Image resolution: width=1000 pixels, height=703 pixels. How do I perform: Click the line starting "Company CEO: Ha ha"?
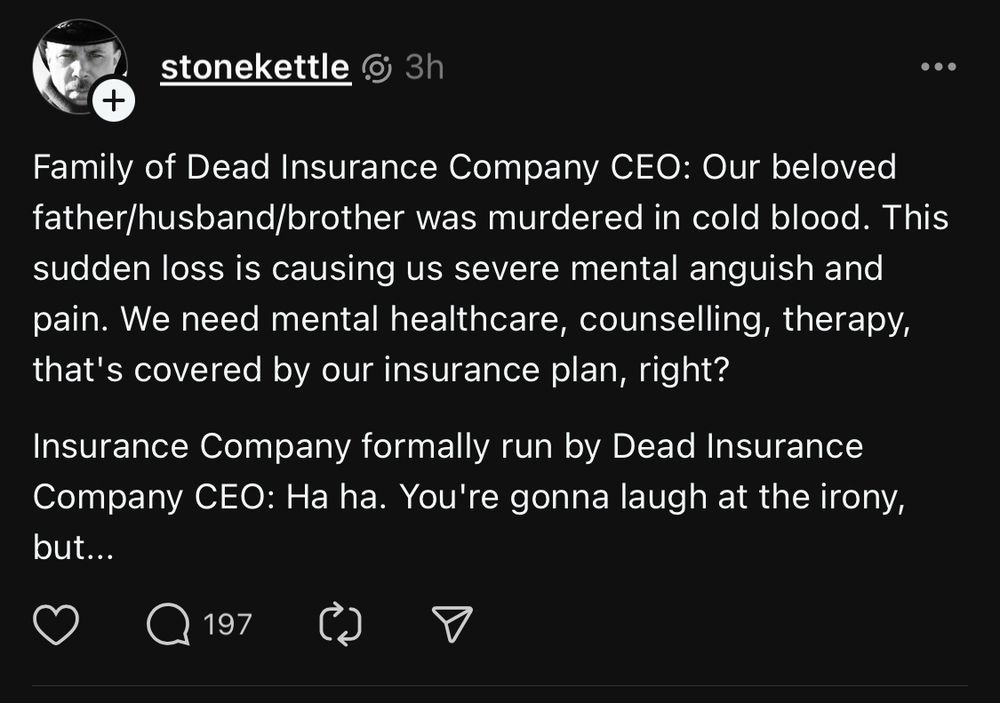click(x=468, y=497)
